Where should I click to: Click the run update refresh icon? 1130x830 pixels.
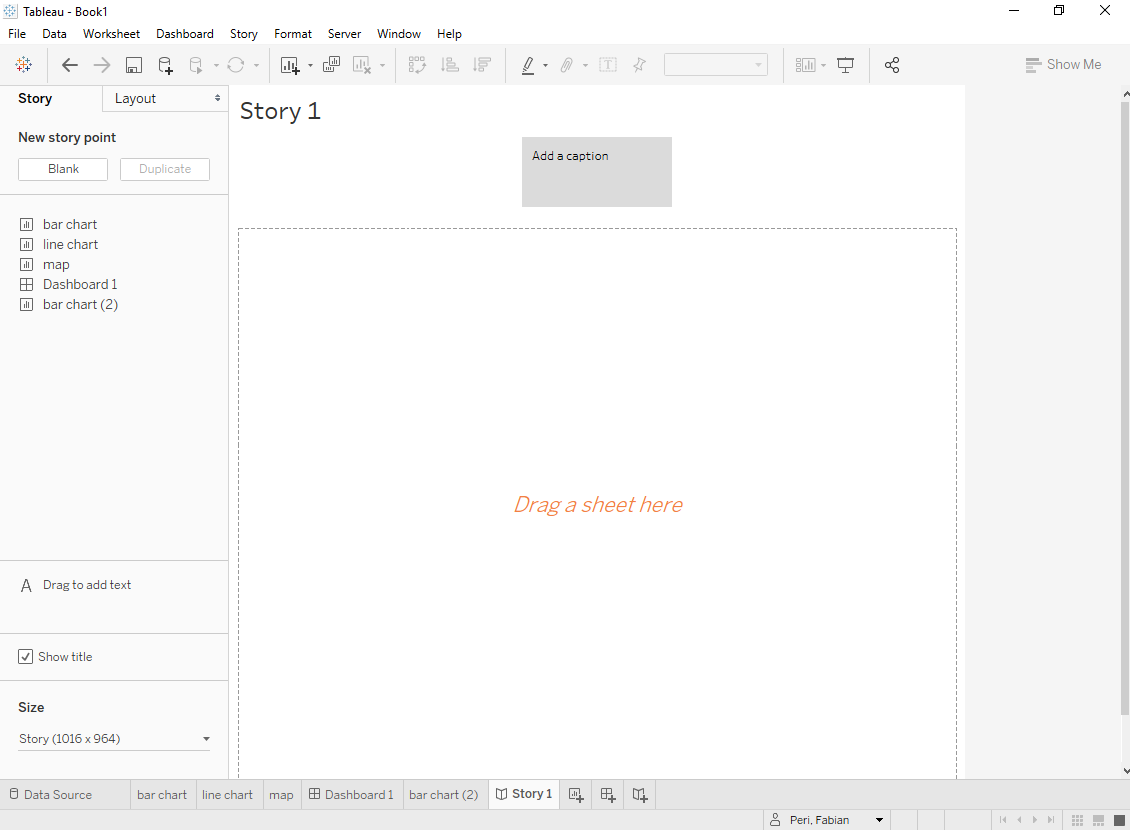tap(236, 65)
